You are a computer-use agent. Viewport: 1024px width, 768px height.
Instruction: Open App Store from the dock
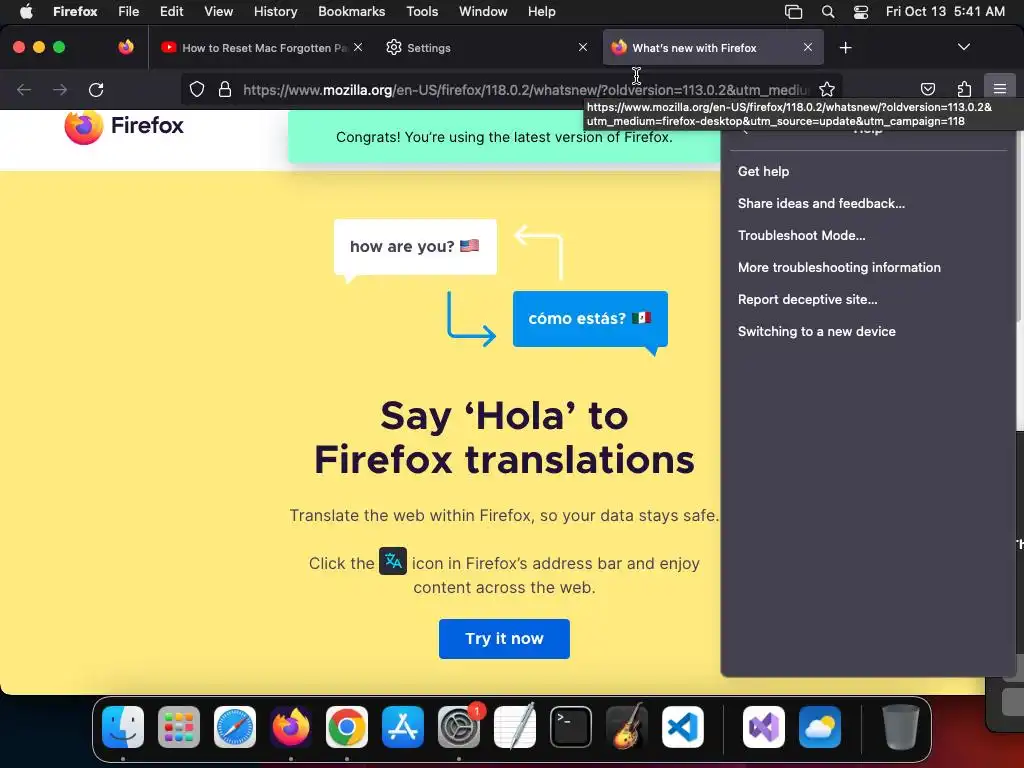(x=403, y=727)
